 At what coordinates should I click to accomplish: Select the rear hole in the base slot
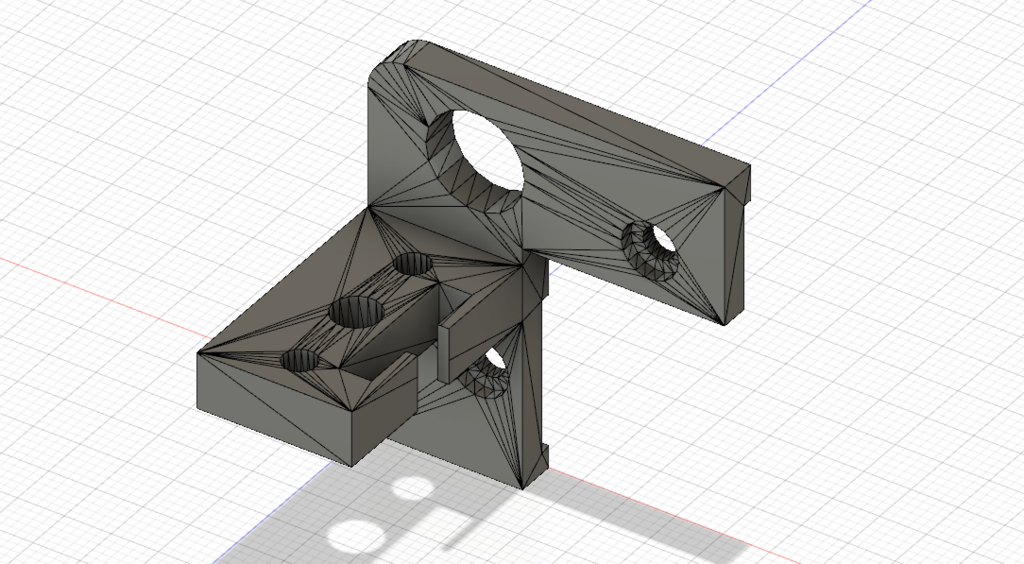click(x=413, y=264)
